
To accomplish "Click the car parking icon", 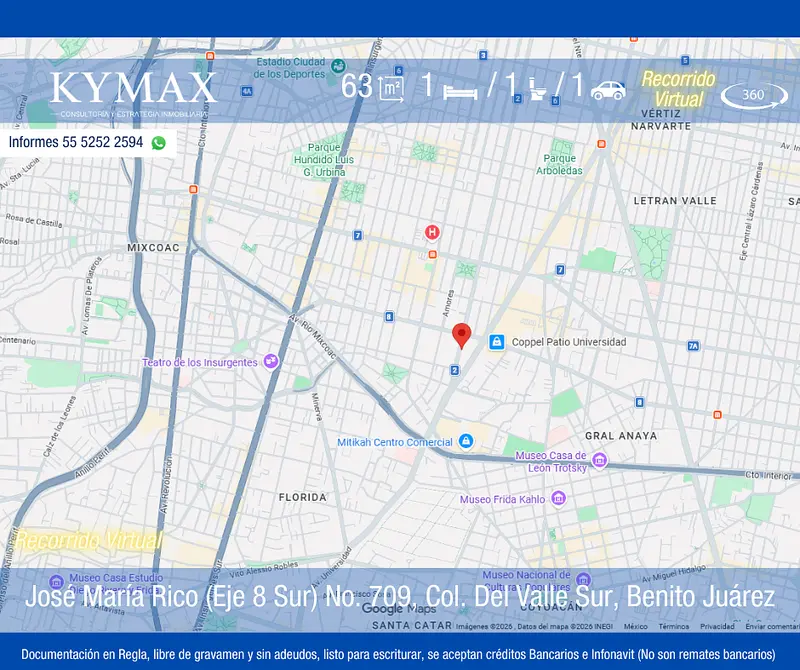I will pyautogui.click(x=608, y=90).
